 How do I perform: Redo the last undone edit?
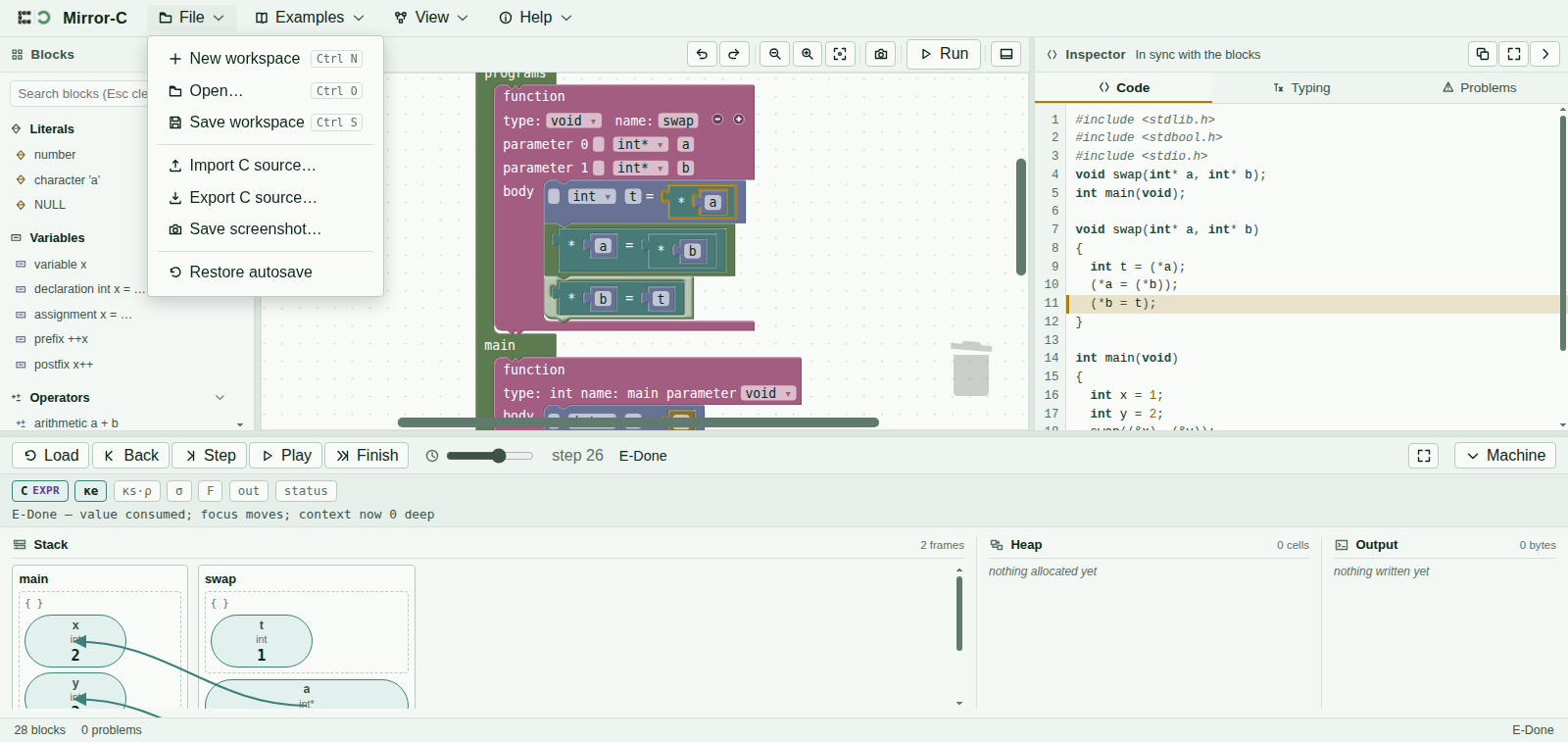[x=734, y=54]
